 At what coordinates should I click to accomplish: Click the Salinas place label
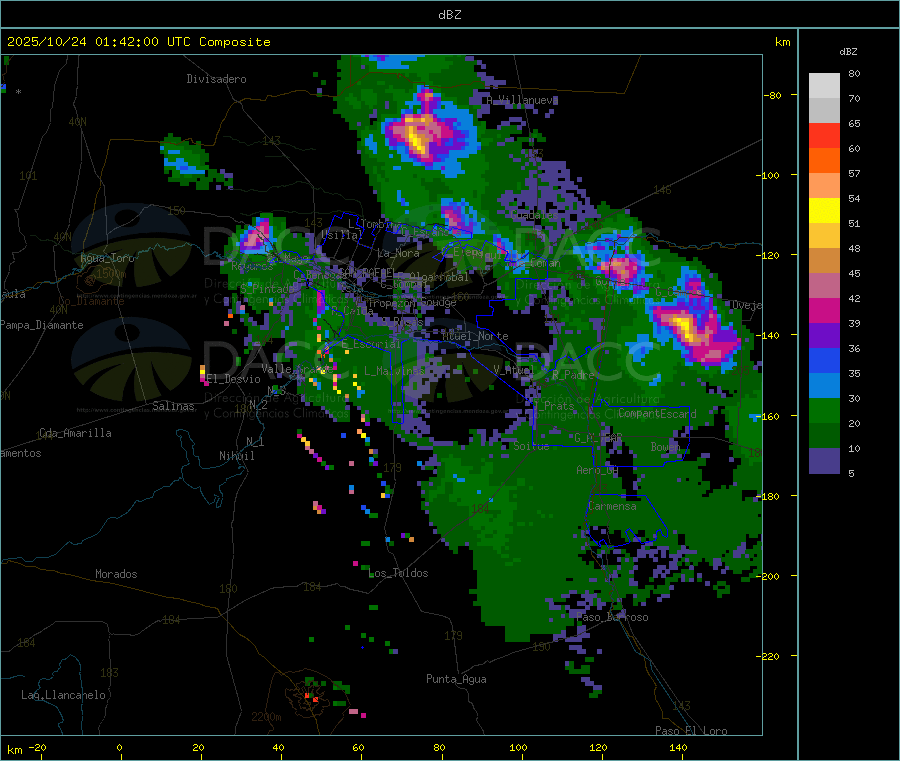coord(173,406)
